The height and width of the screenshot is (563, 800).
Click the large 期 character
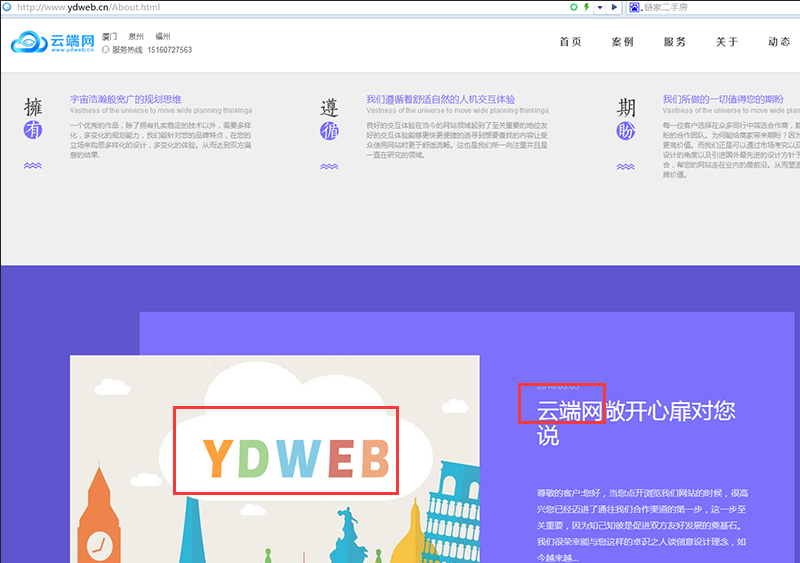(626, 108)
